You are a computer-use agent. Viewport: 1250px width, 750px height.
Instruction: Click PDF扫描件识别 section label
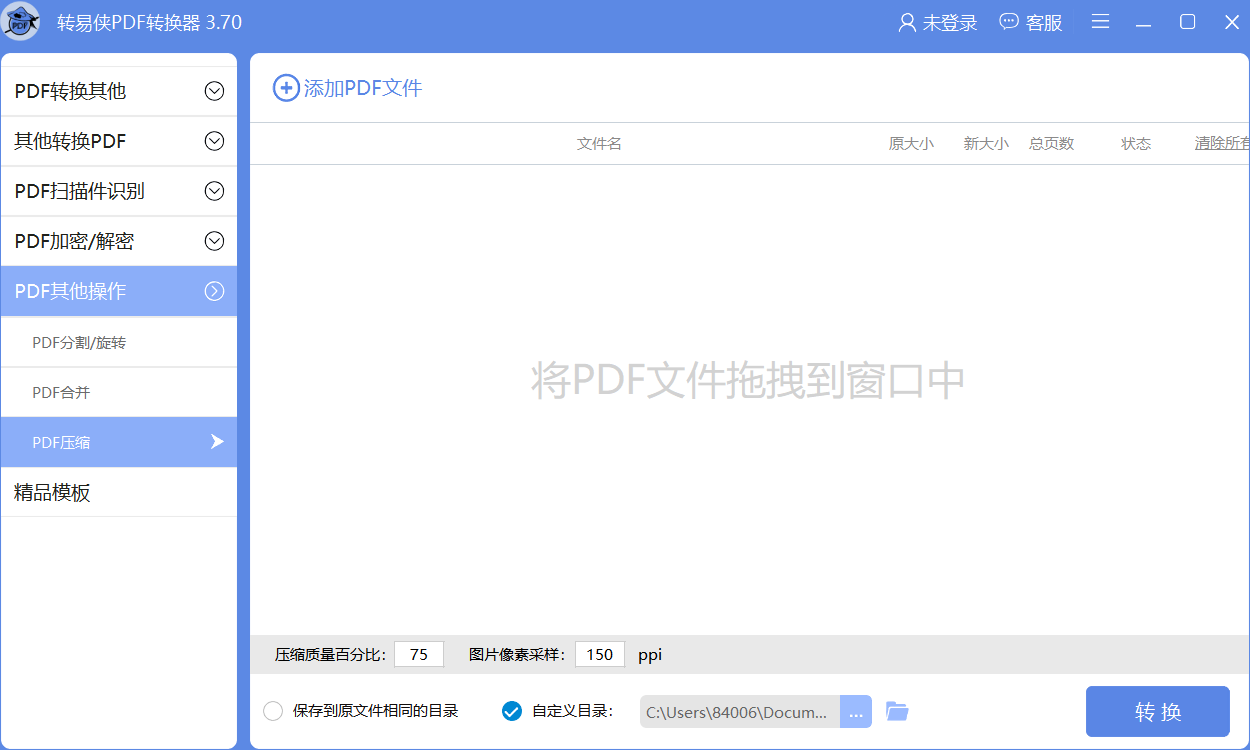(x=80, y=191)
